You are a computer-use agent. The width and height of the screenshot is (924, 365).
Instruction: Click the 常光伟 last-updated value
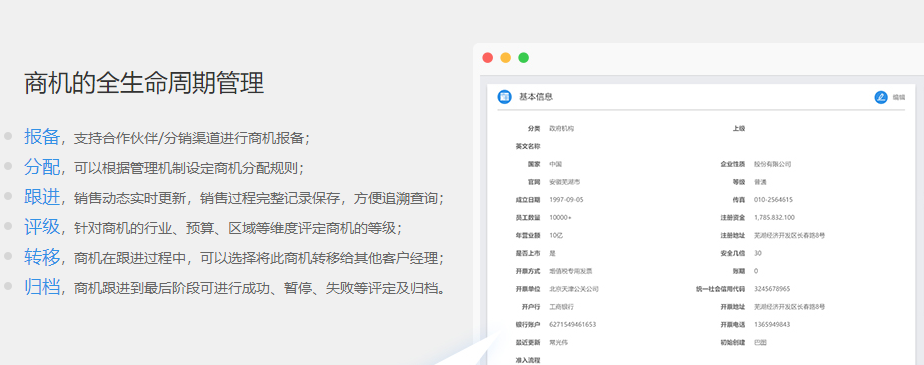click(559, 343)
